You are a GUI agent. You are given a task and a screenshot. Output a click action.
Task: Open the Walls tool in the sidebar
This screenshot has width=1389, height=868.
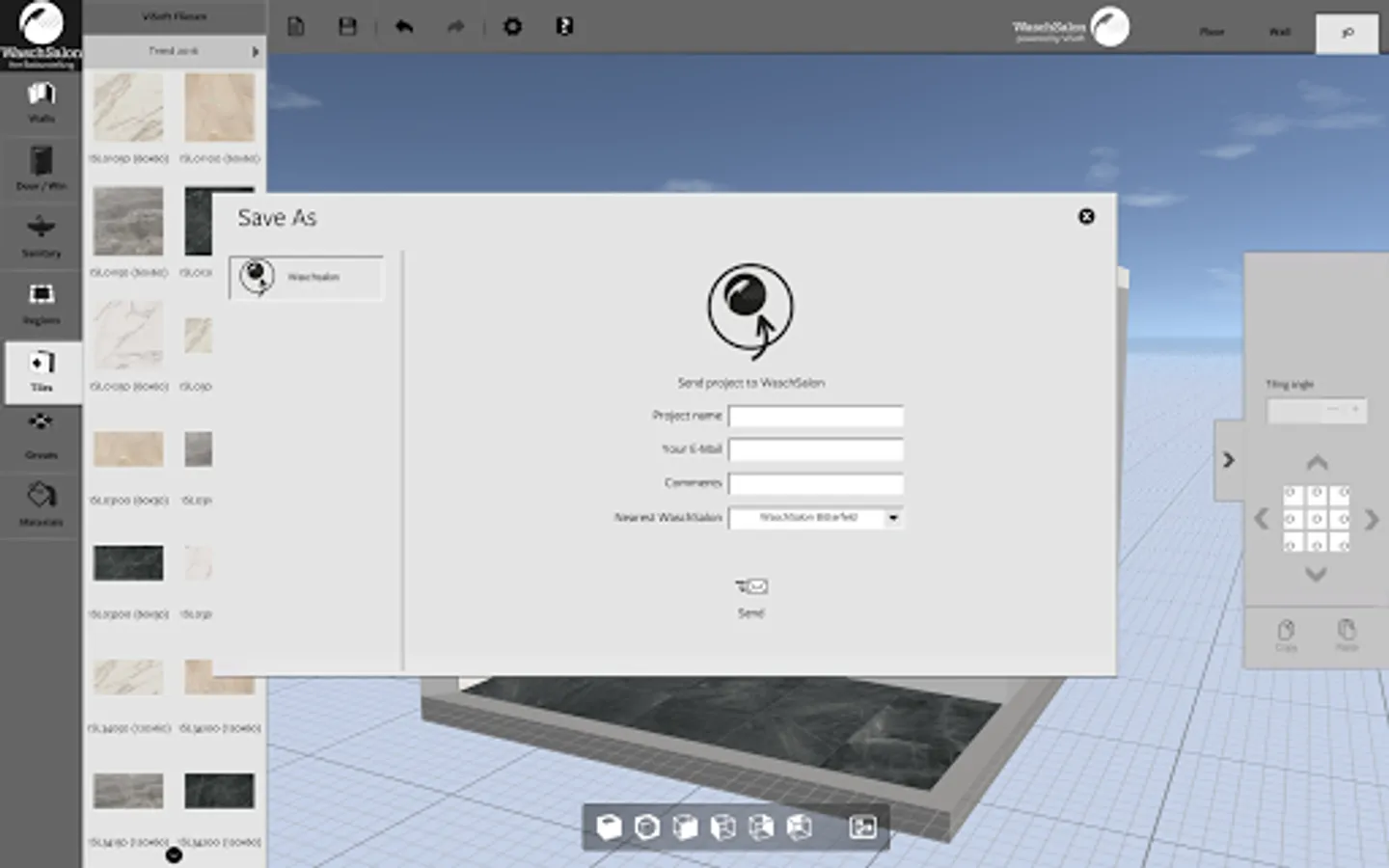(41, 101)
